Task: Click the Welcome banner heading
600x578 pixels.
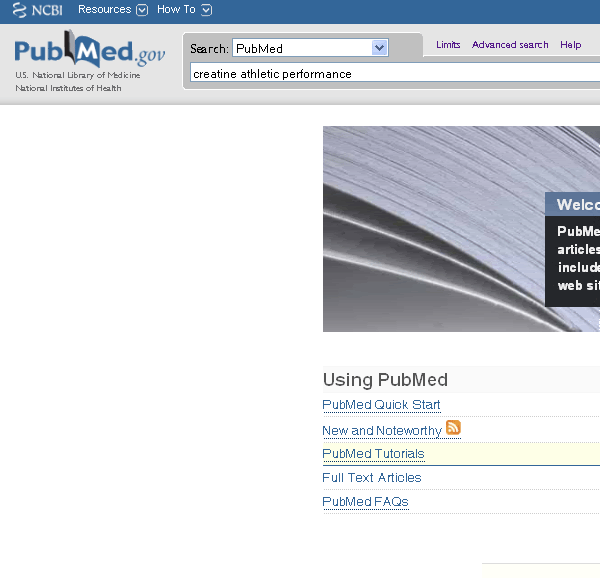Action: [577, 205]
